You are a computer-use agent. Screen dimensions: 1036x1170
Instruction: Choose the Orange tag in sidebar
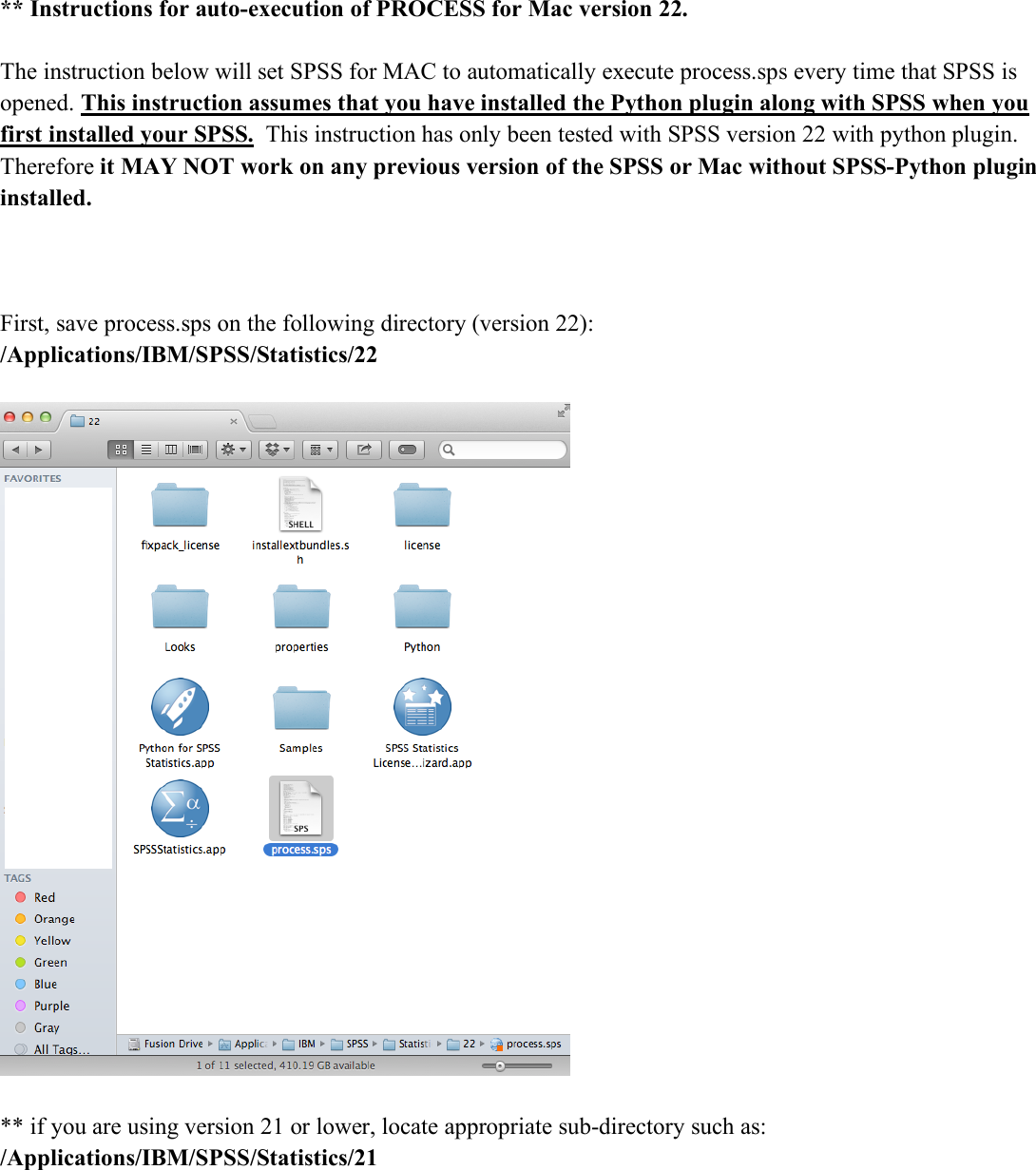(x=54, y=919)
